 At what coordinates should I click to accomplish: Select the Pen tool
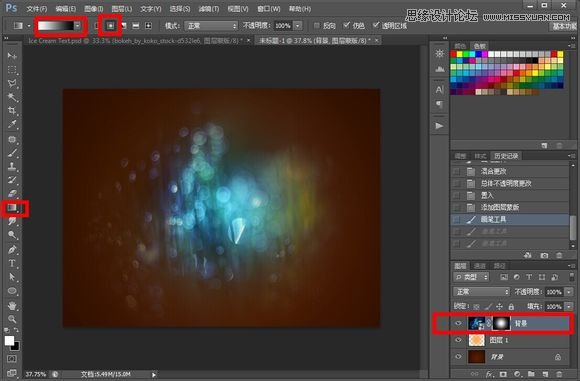coord(12,250)
